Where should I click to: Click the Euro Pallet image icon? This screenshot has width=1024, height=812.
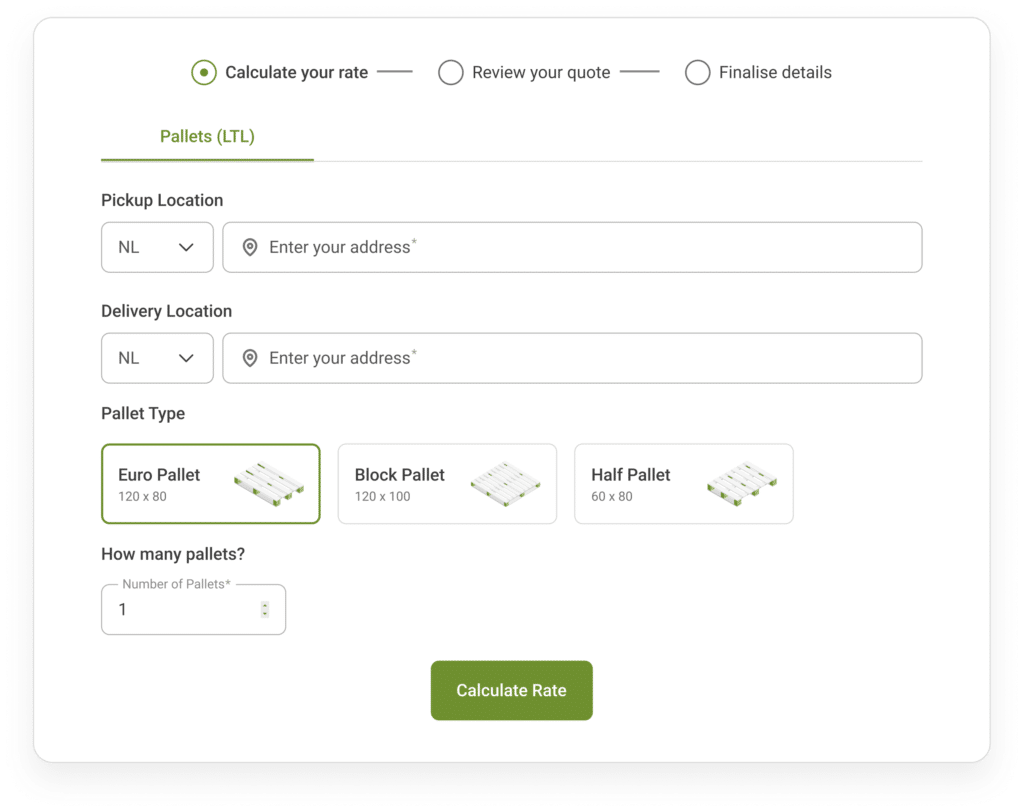pyautogui.click(x=268, y=483)
